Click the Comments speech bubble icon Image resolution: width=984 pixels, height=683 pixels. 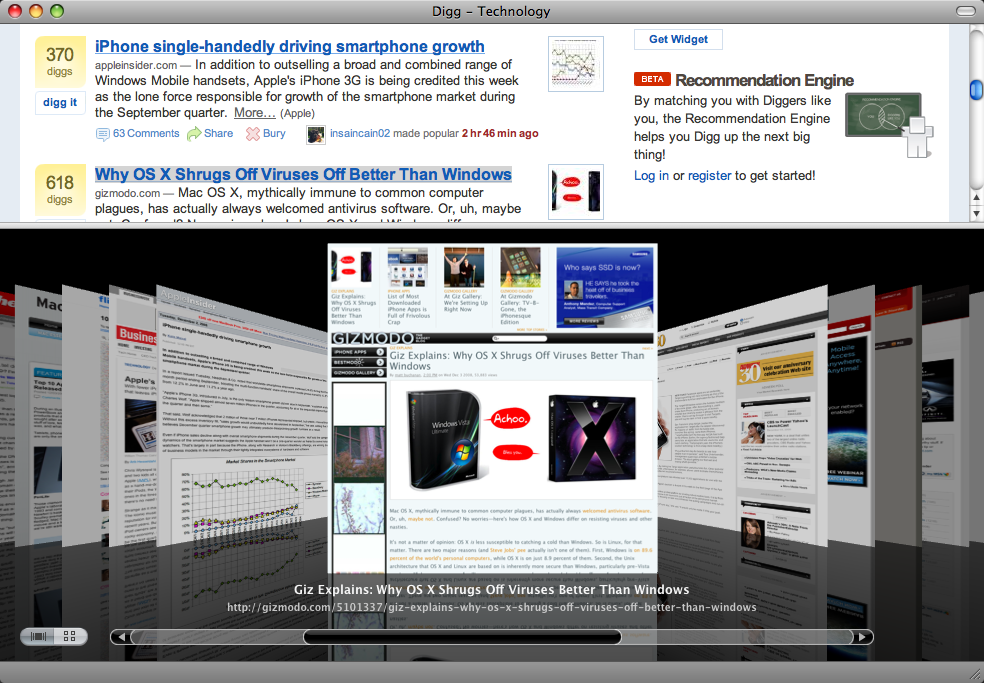[102, 134]
